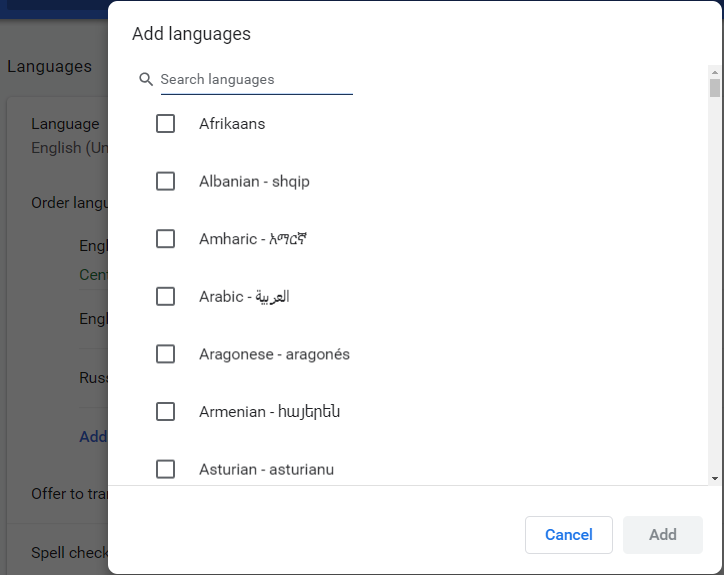Cancel the Add languages dialog

(569, 535)
